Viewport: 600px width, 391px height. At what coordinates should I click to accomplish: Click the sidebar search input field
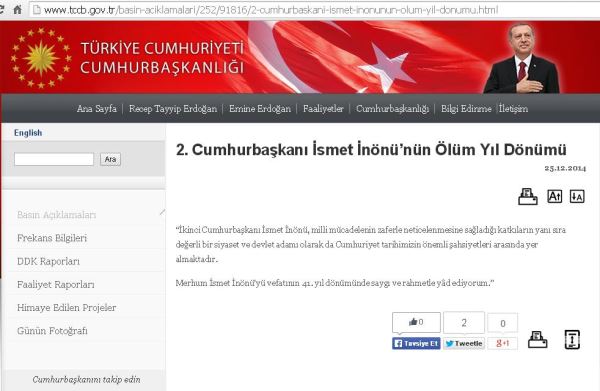54,159
